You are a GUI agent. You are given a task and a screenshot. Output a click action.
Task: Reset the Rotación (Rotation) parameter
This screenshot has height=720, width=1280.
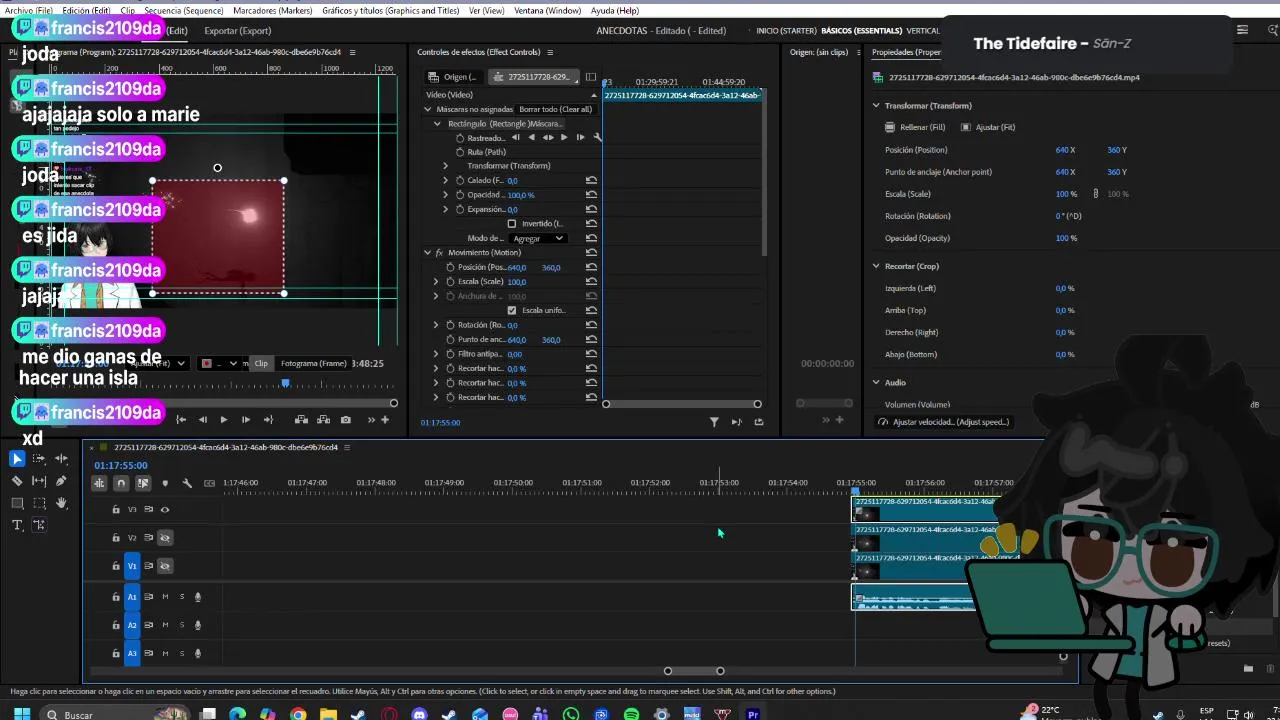[x=591, y=325]
